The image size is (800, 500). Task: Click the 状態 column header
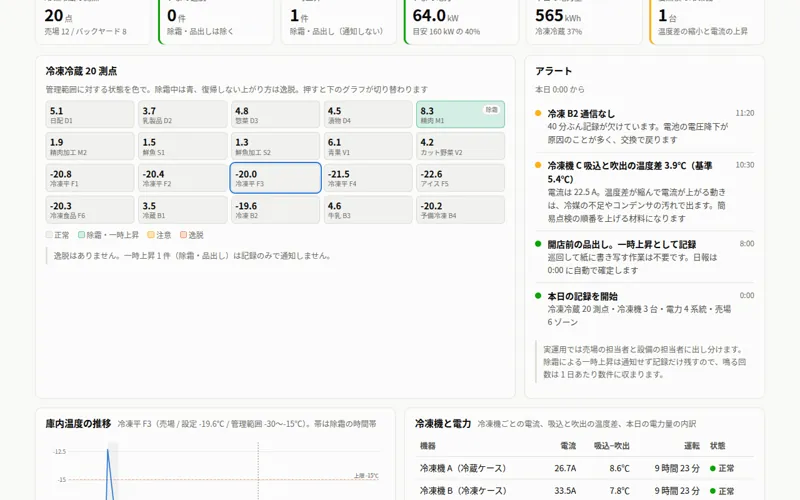click(717, 446)
